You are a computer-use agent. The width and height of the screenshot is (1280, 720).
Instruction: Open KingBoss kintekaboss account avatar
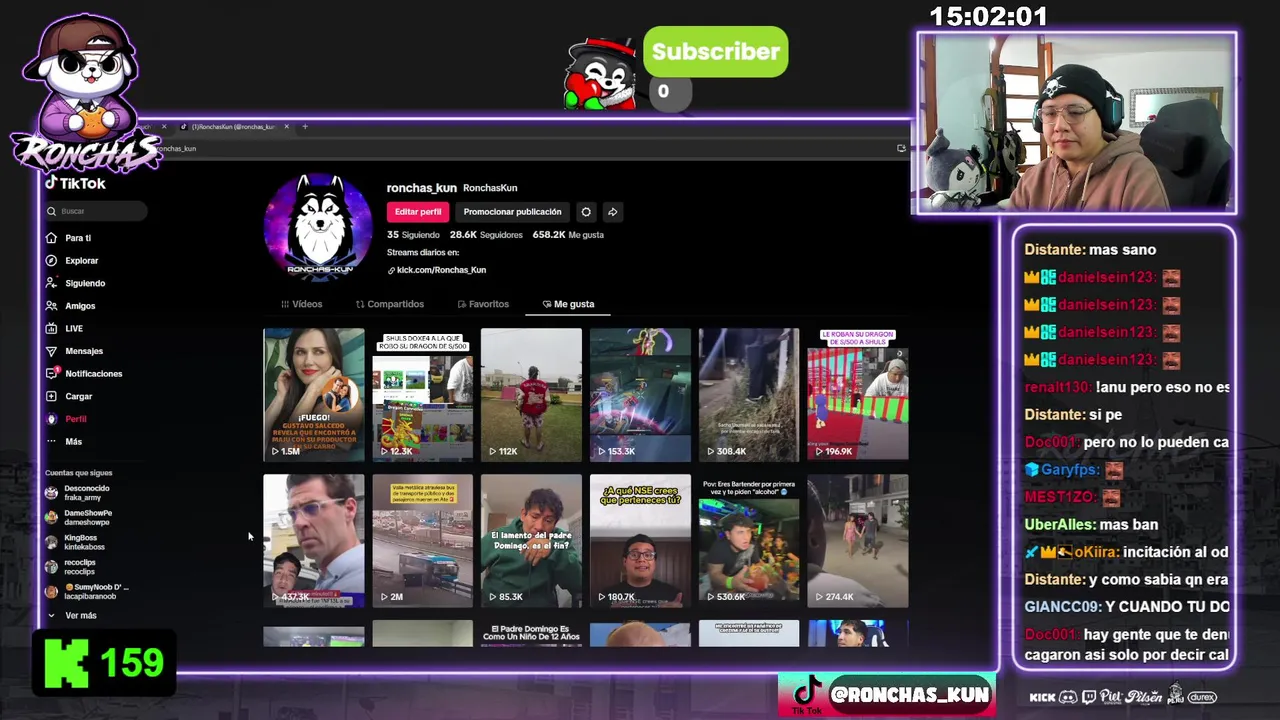(x=51, y=542)
